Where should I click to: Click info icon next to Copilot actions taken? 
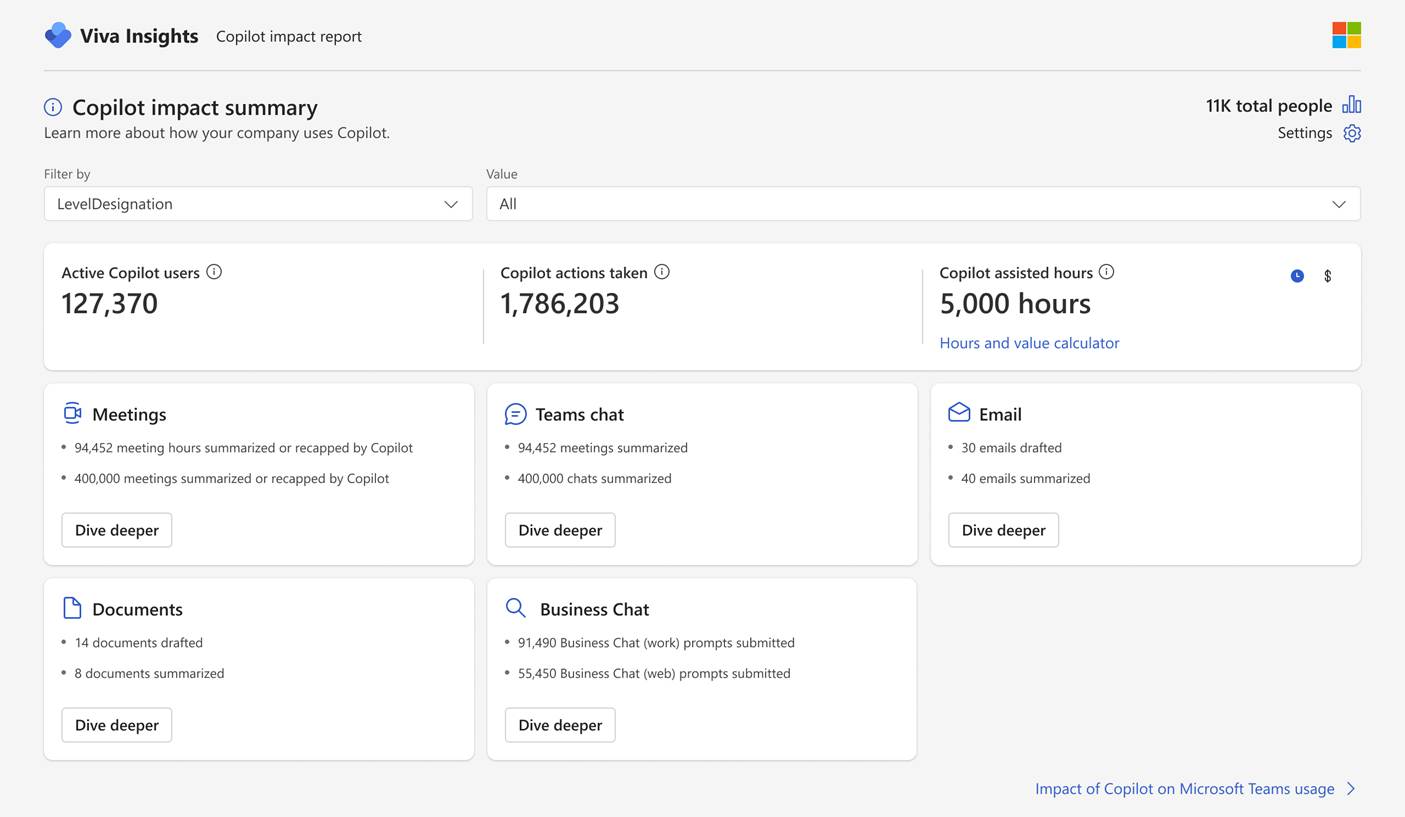662,272
